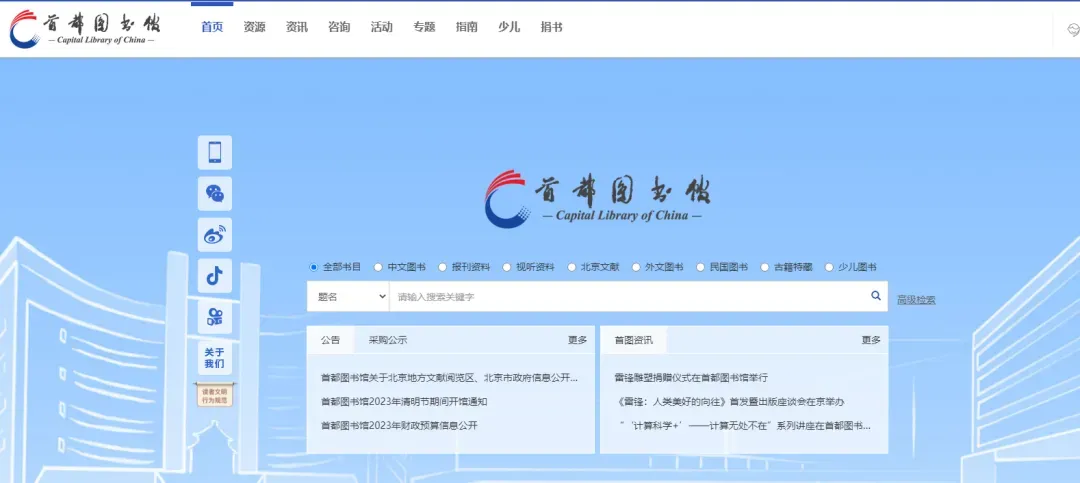
Task: Click the TikTok (Douyin) icon
Action: pyautogui.click(x=214, y=275)
